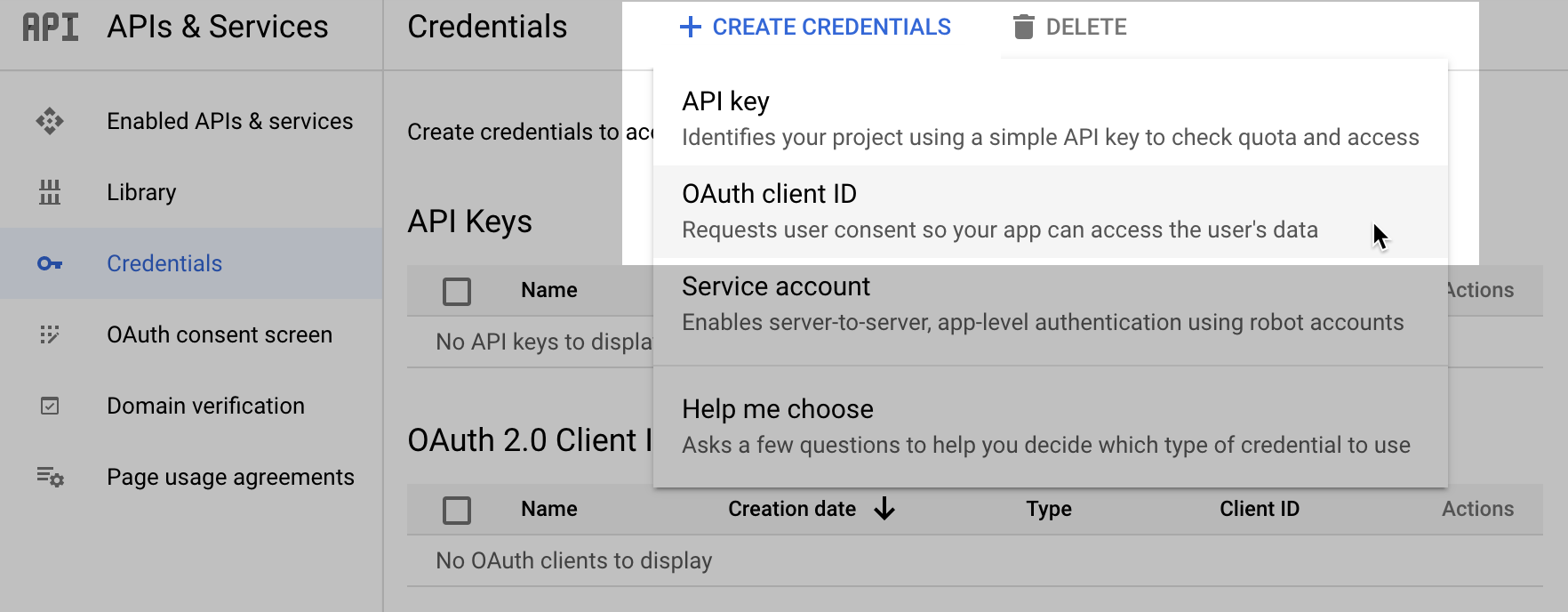Click the Page usage agreements icon

(x=50, y=477)
